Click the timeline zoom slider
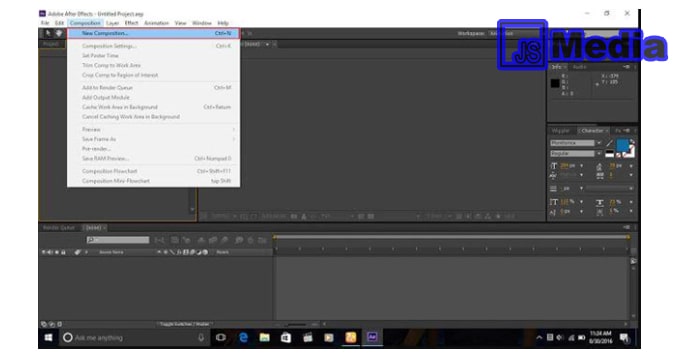 (x=297, y=324)
